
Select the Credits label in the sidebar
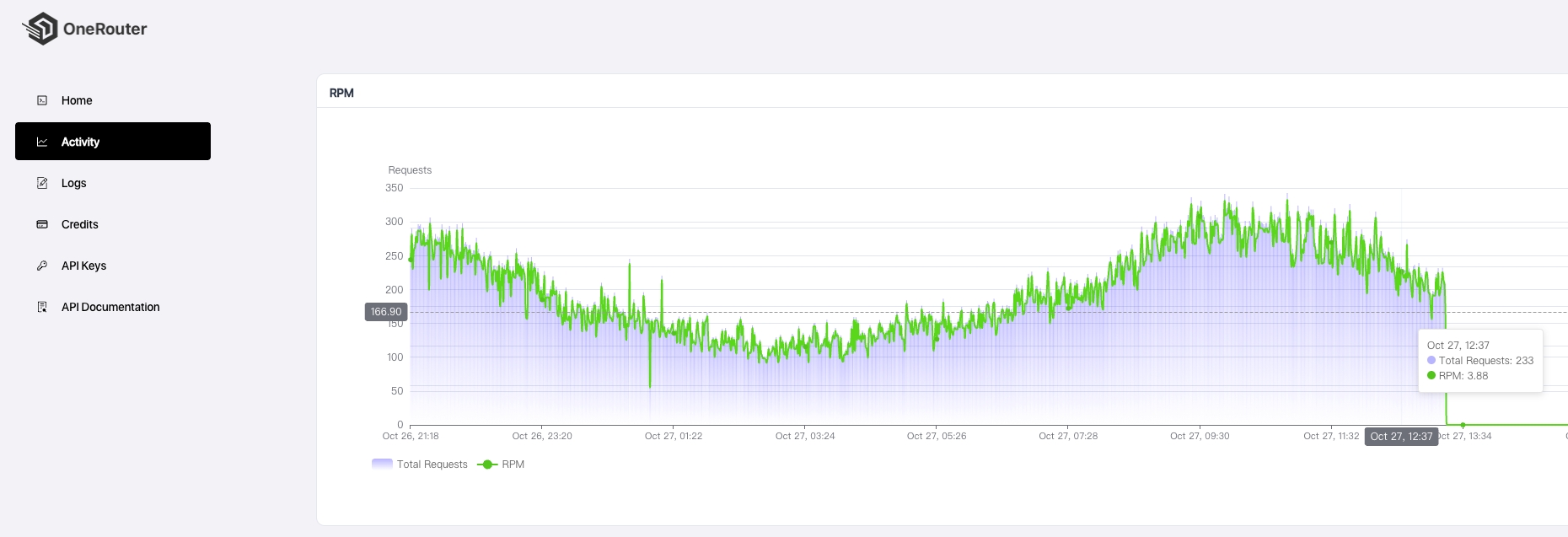[80, 224]
